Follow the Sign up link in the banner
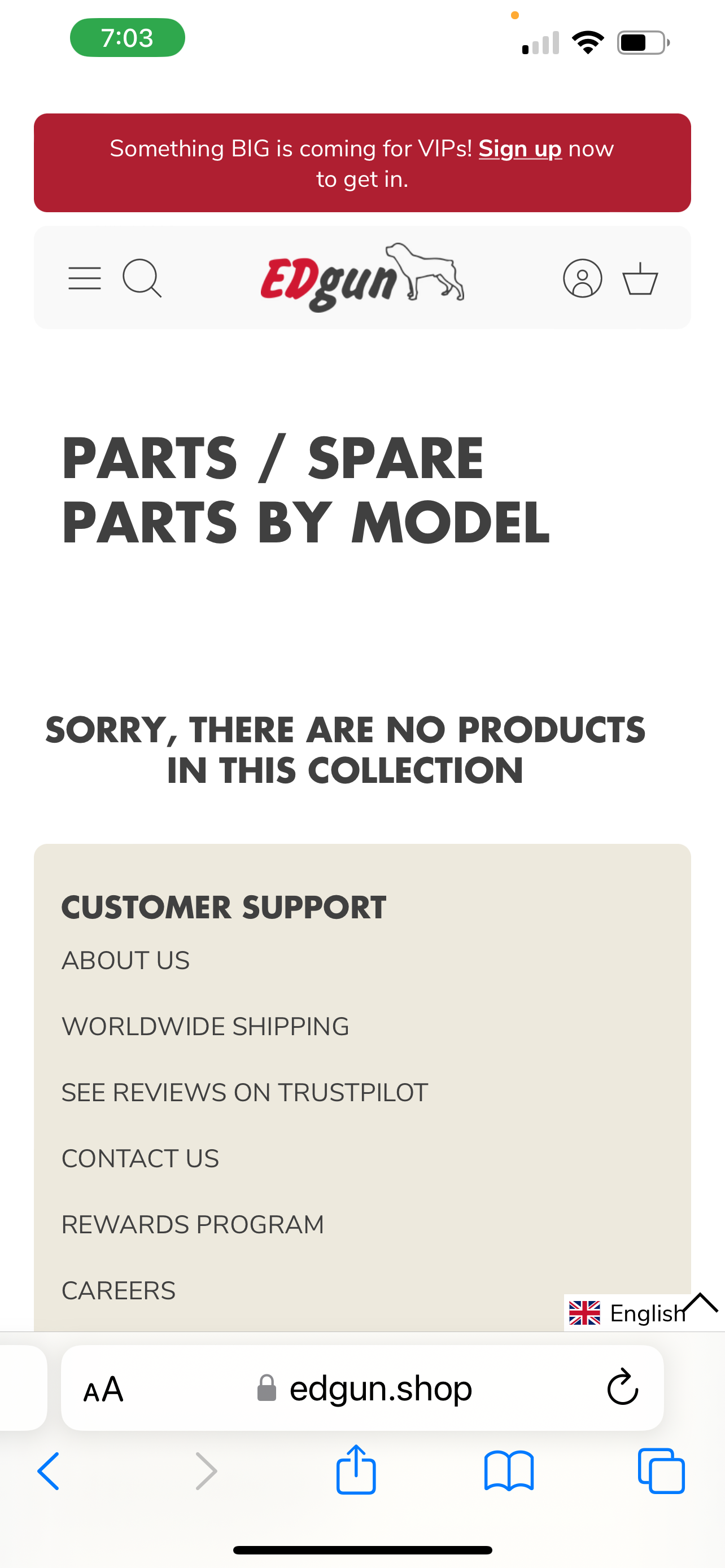This screenshot has width=725, height=1568. 520,148
